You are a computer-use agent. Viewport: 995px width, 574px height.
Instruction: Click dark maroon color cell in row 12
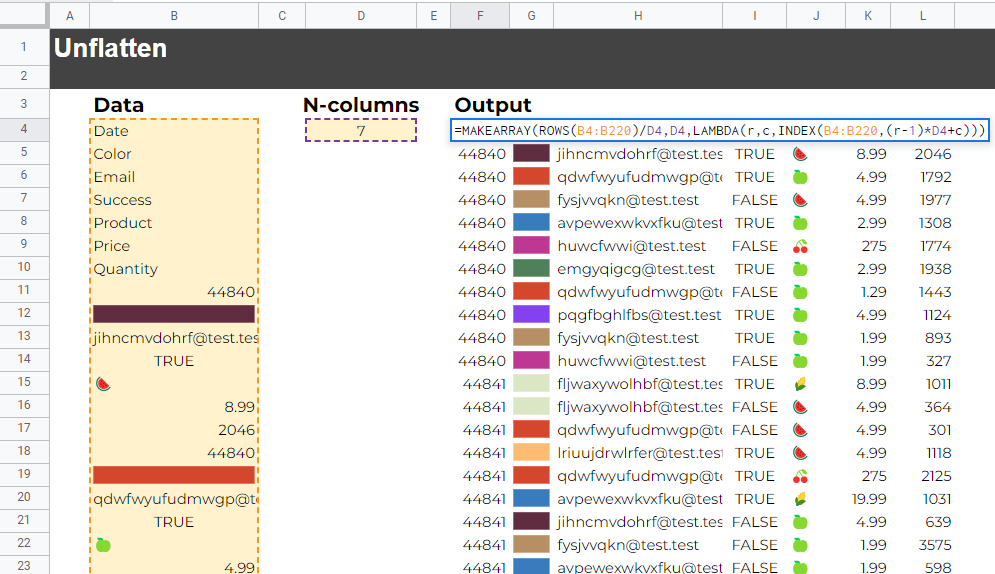tap(174, 314)
